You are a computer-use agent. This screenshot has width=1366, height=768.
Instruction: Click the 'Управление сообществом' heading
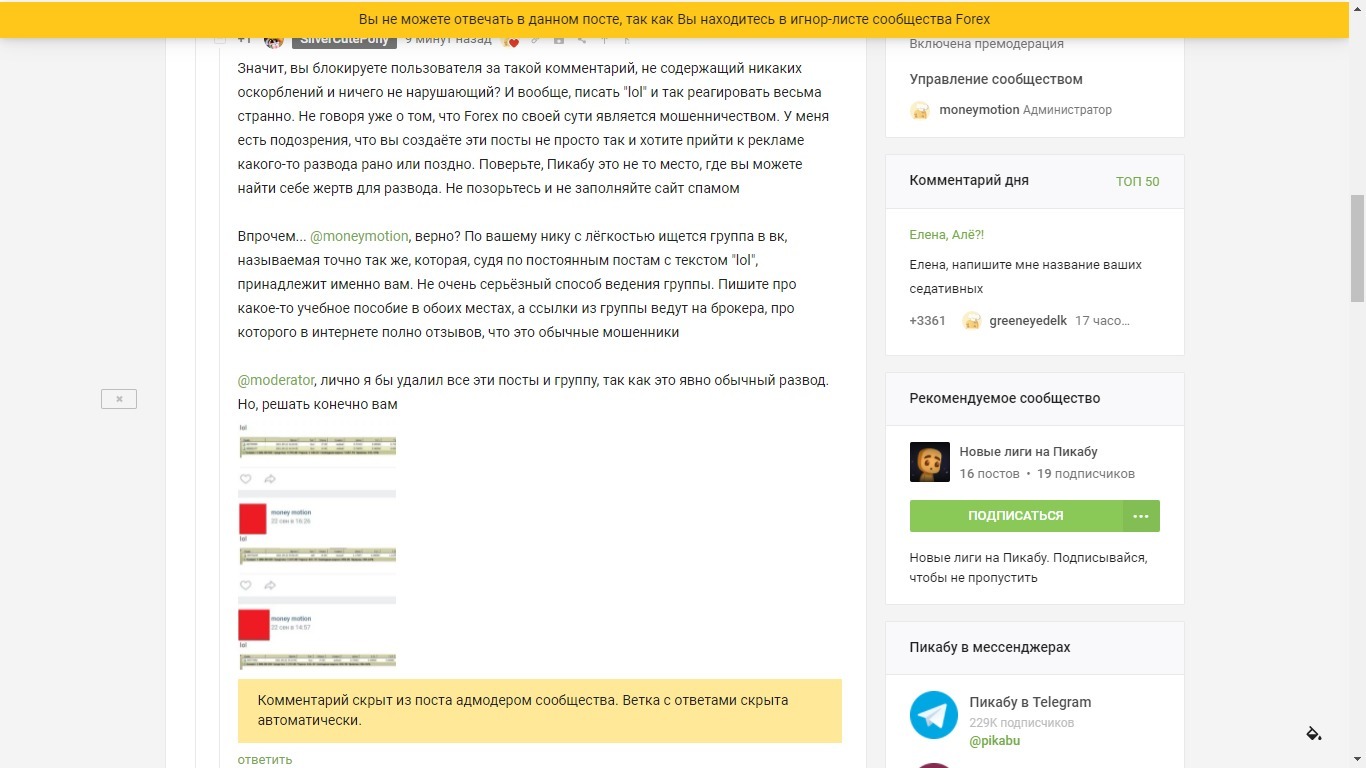[996, 79]
